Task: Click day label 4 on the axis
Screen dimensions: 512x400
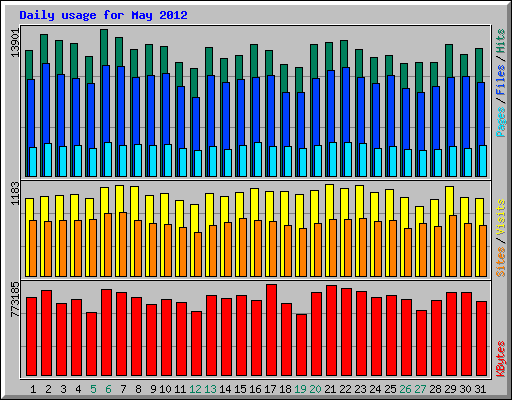Action: coord(78,389)
